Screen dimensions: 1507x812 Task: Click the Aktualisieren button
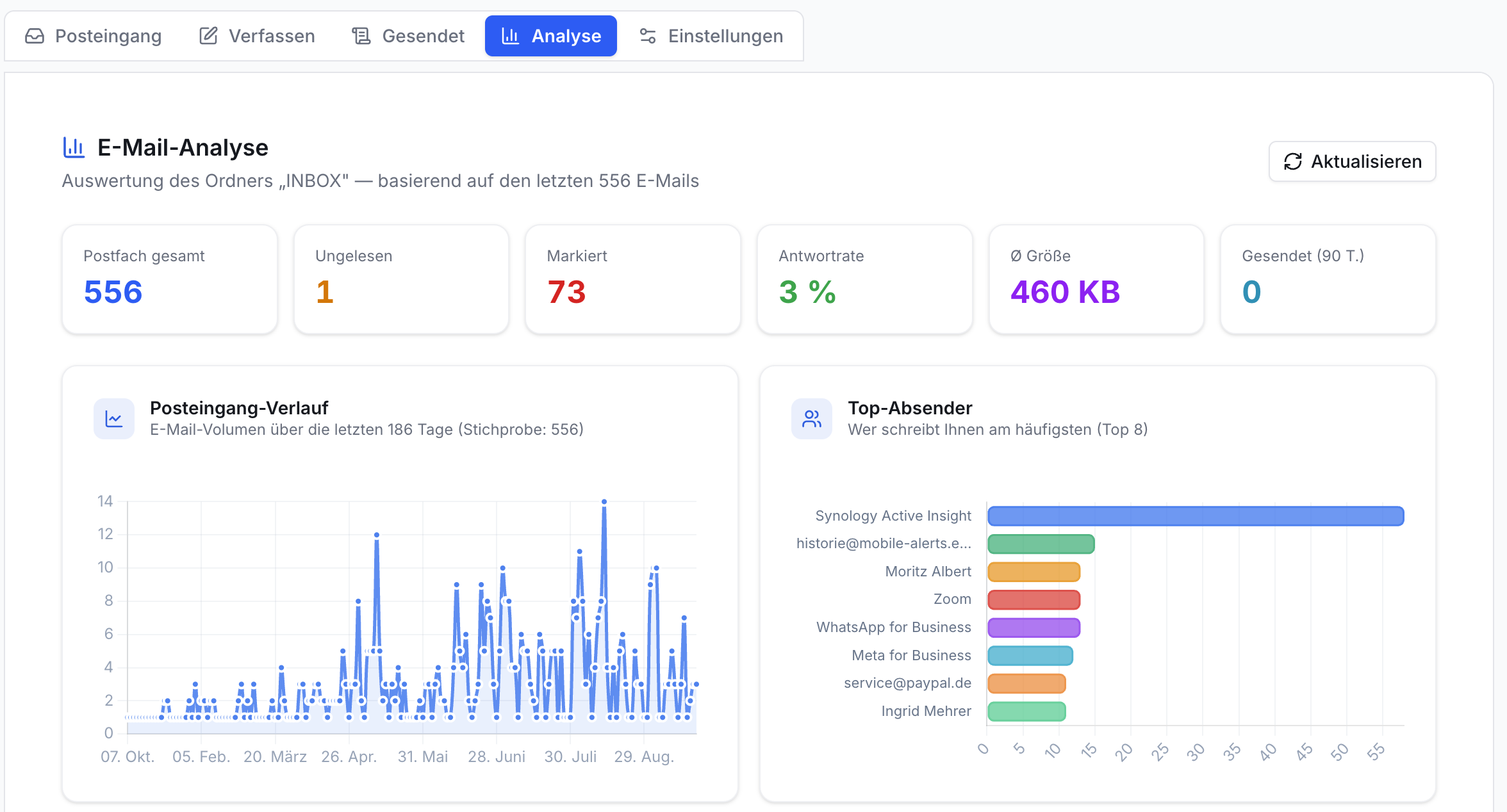(1352, 161)
